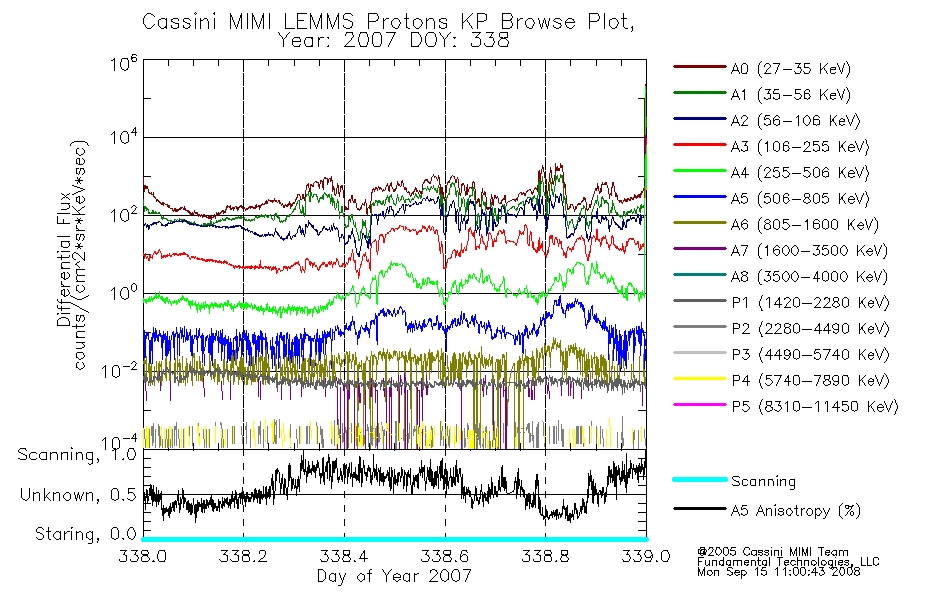The height and width of the screenshot is (600, 950).
Task: Click the P3 (4490-5740 KeV) legend label
Action: 810,355
